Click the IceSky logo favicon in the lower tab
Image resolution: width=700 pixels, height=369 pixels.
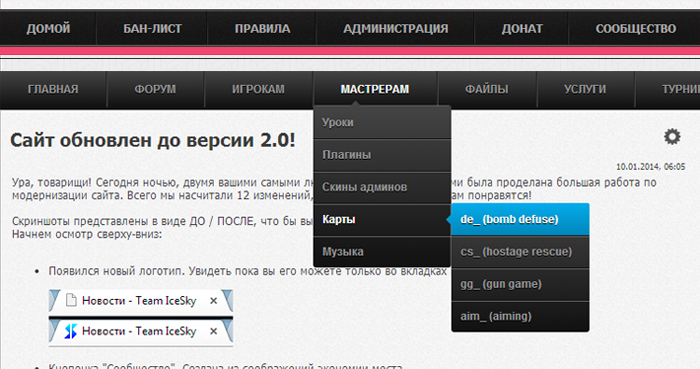71,331
